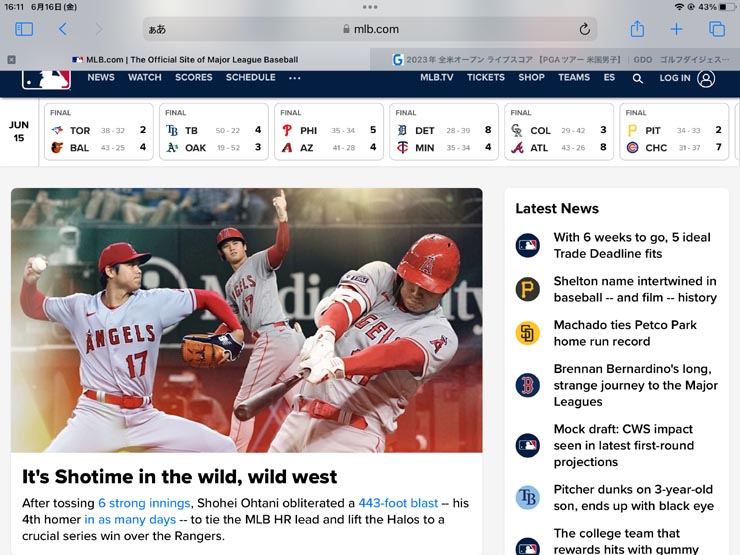Open the SCHEDULE menu
The height and width of the screenshot is (555, 740).
pos(251,77)
